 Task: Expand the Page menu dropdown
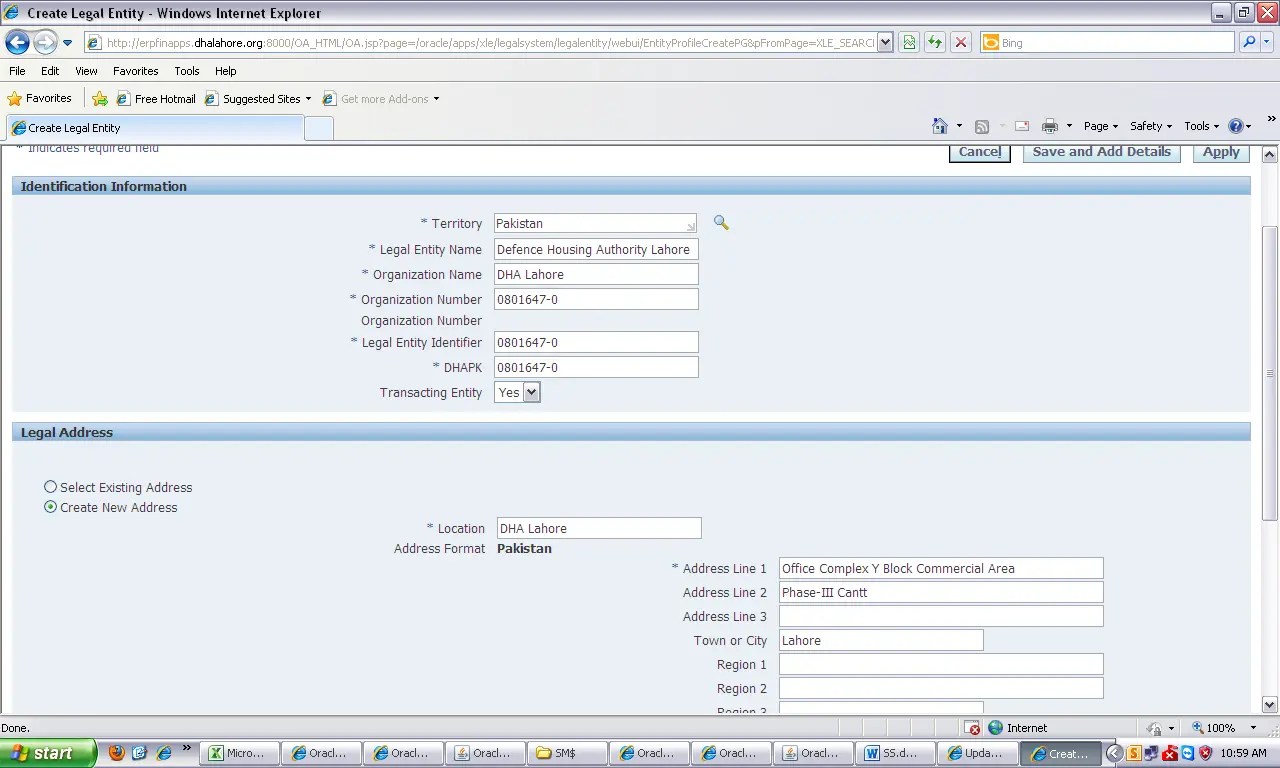click(1099, 126)
